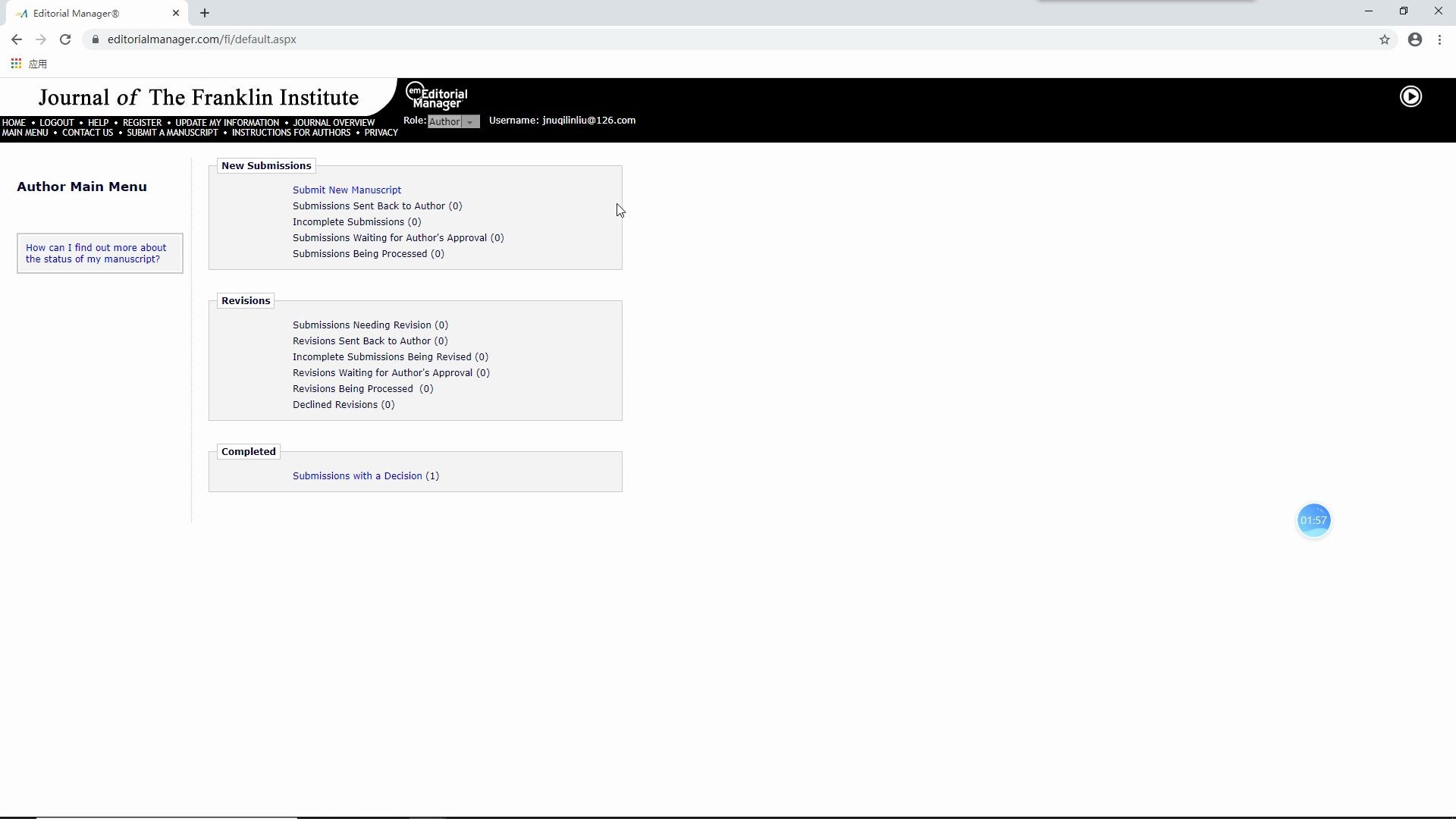Click the Revisions section label

click(x=246, y=301)
